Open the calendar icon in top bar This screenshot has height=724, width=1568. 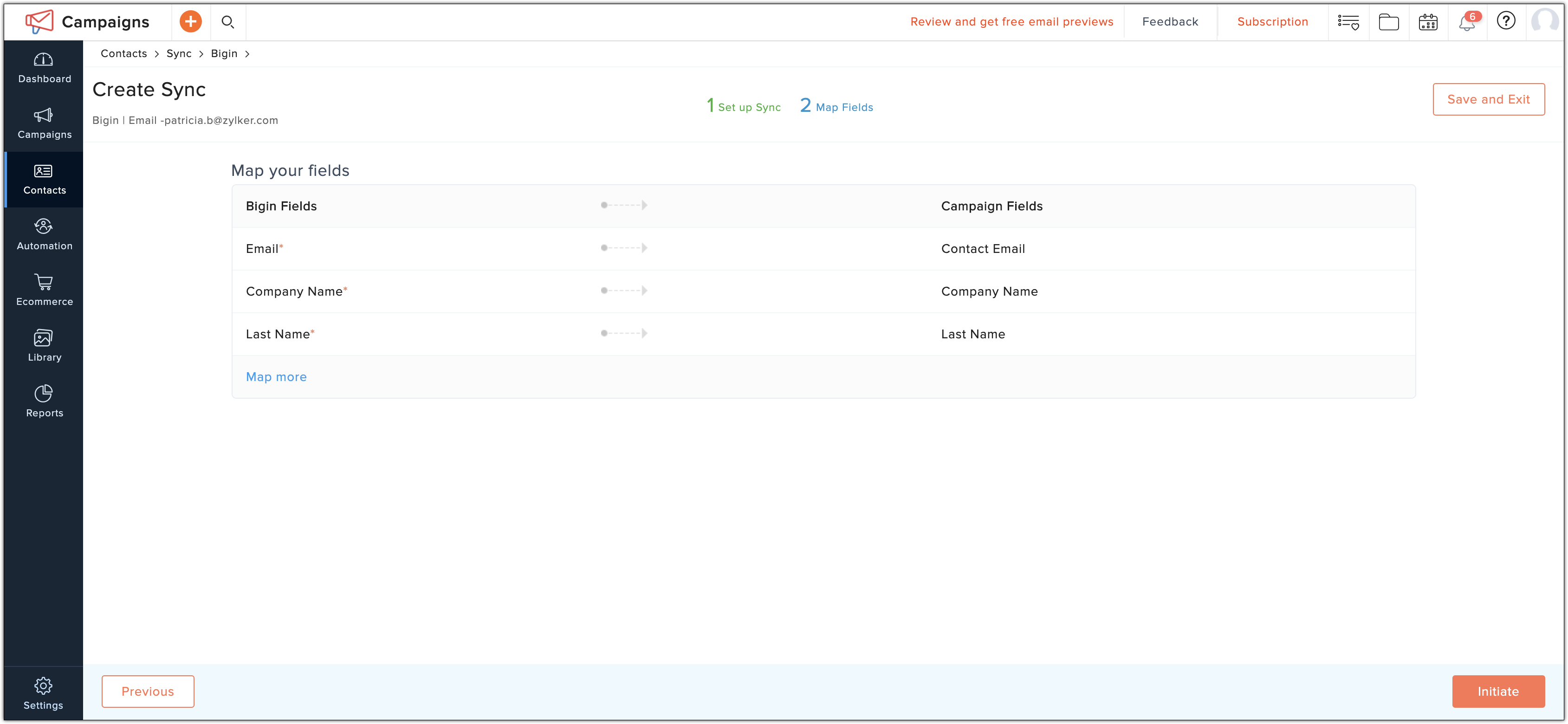click(x=1427, y=23)
